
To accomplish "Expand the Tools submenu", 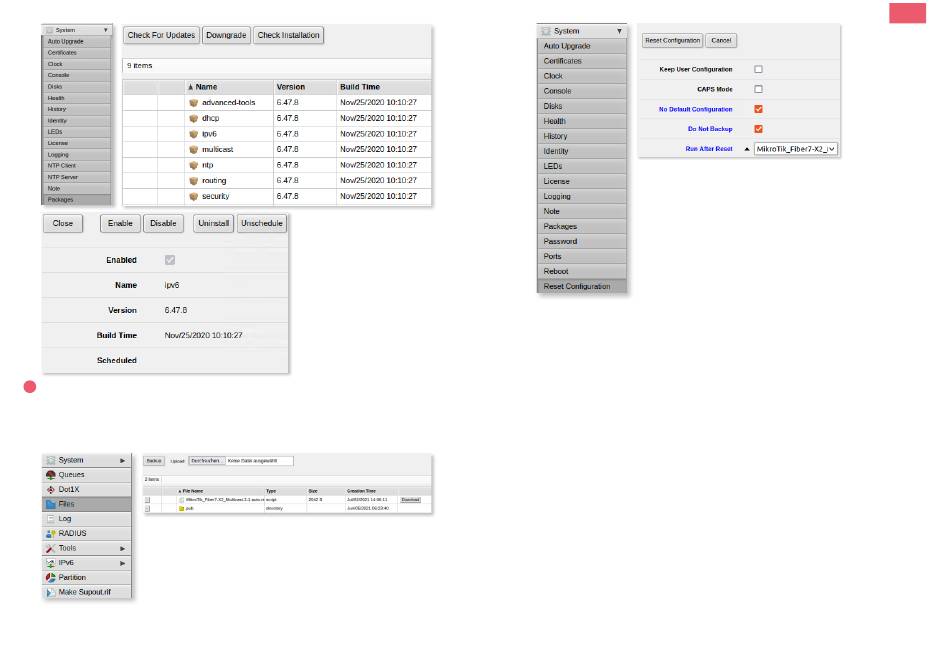I will click(123, 548).
